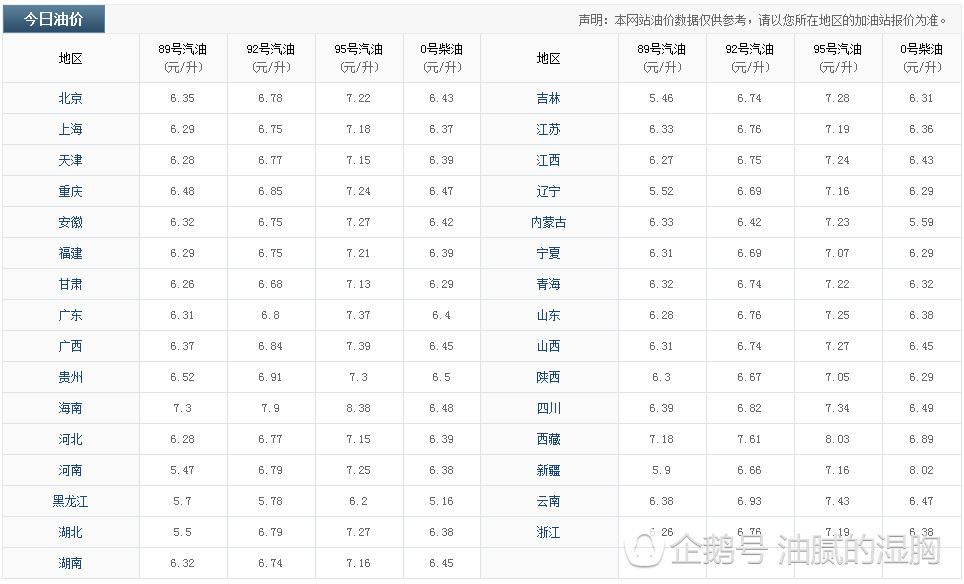Click the 新疆 region label
Screen dimensions: 964x584
(x=549, y=470)
